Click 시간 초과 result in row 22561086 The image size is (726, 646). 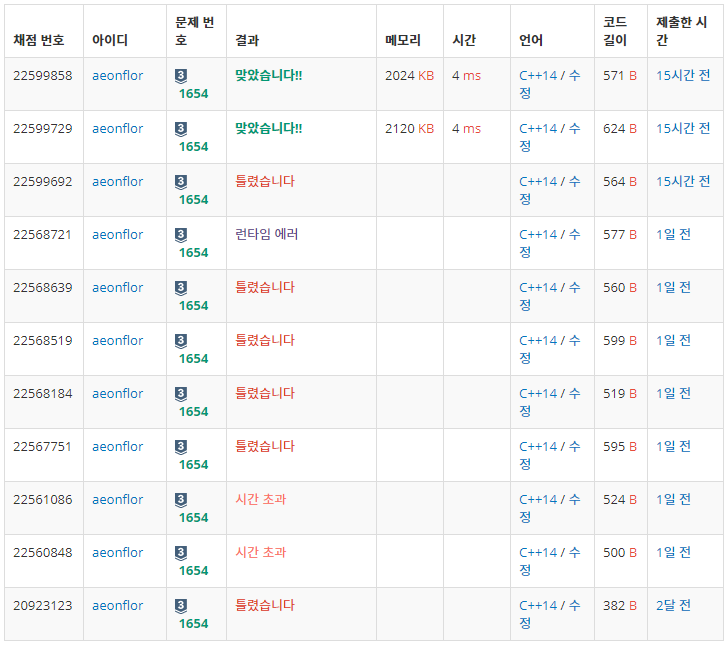tap(261, 500)
